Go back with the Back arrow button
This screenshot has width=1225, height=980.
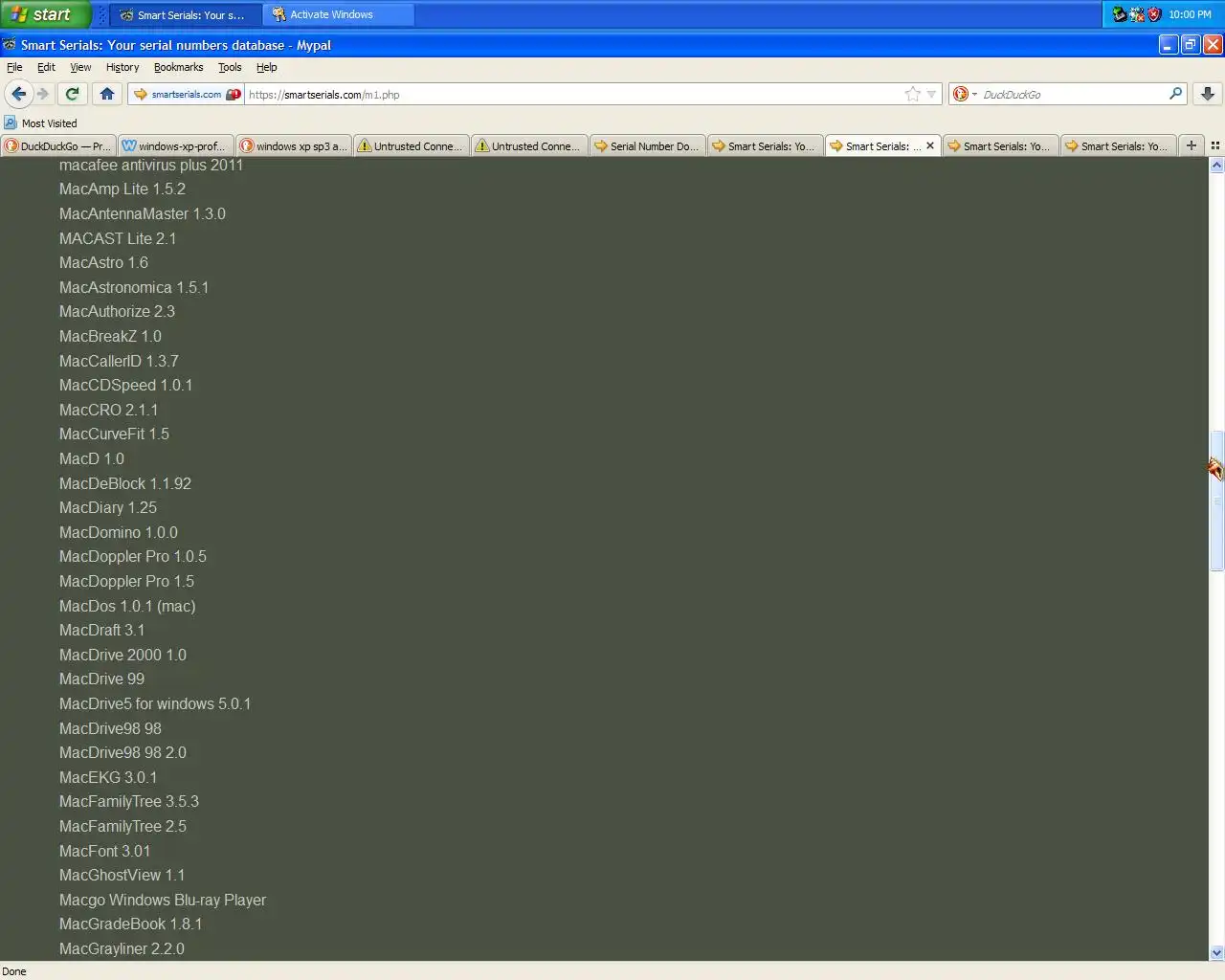(x=18, y=94)
